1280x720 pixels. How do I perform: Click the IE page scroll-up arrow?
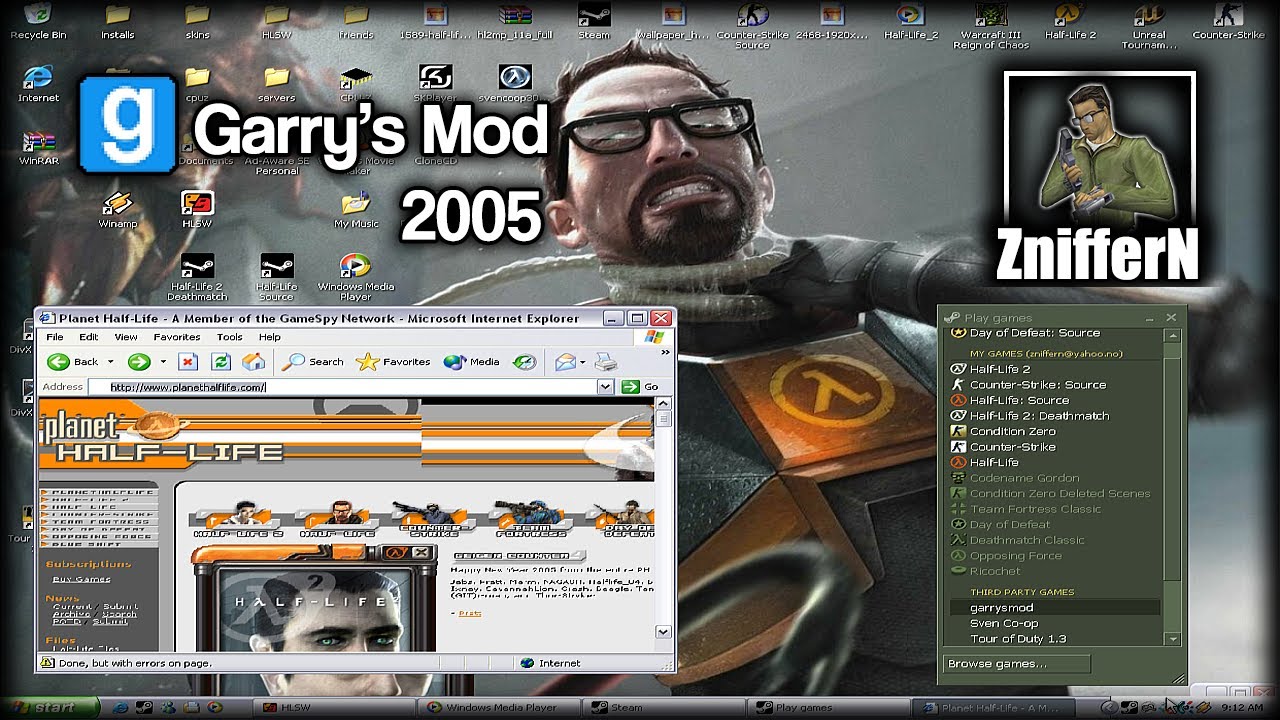(x=663, y=404)
